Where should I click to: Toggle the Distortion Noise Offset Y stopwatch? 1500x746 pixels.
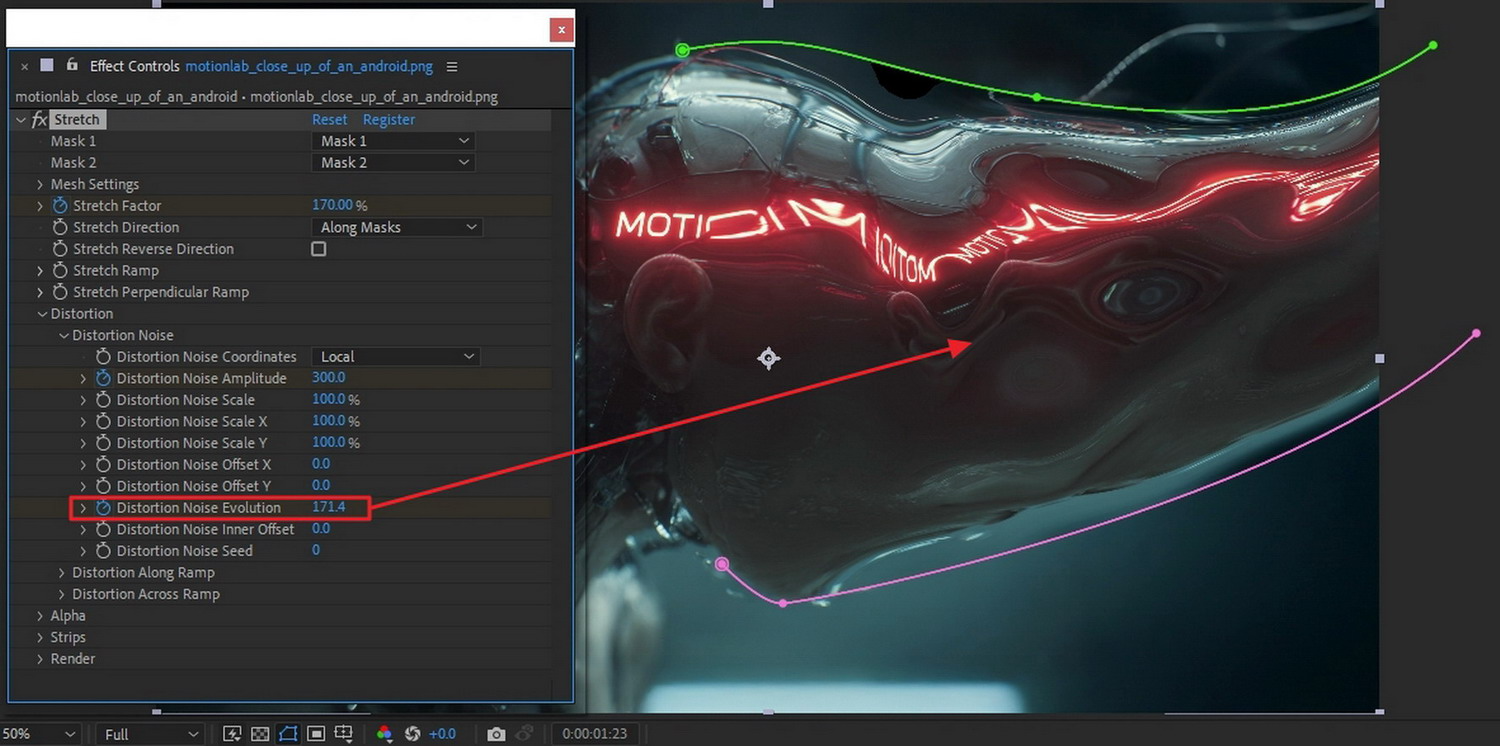pos(103,486)
